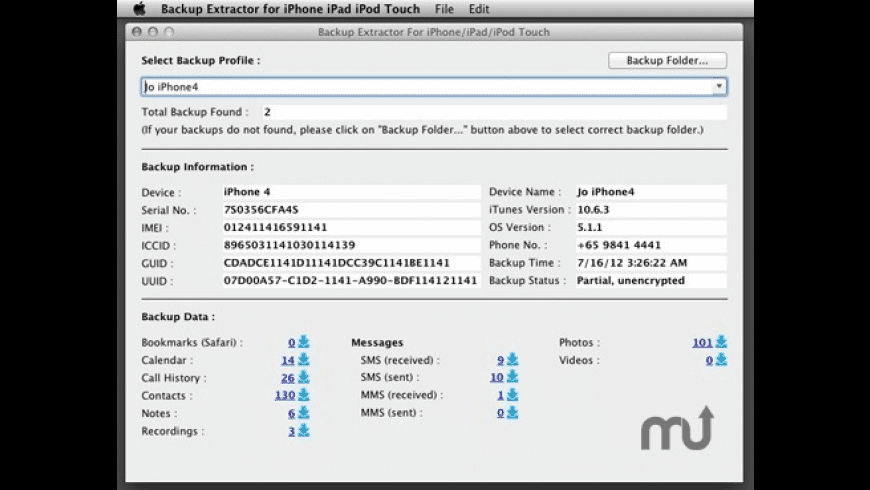
Task: Click the Total Backup Found field
Action: click(x=494, y=112)
